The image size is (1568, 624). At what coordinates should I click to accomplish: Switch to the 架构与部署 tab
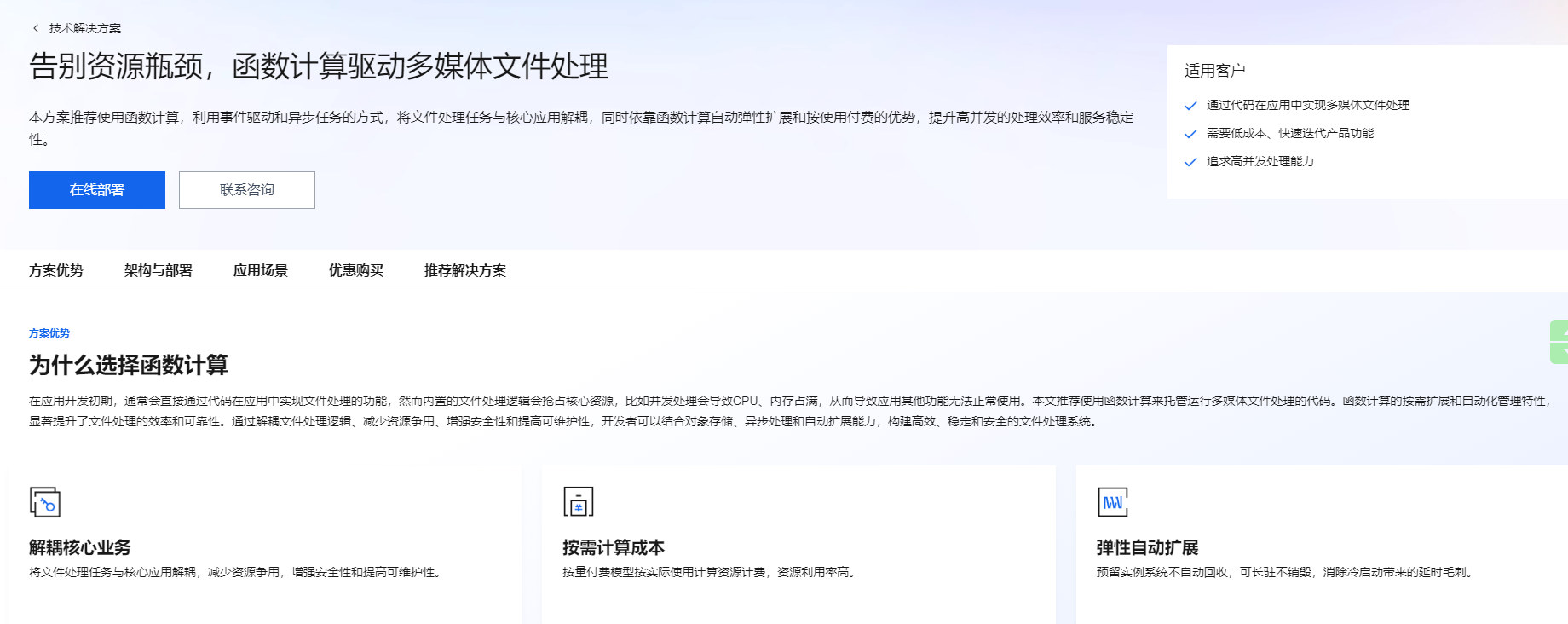tap(159, 270)
